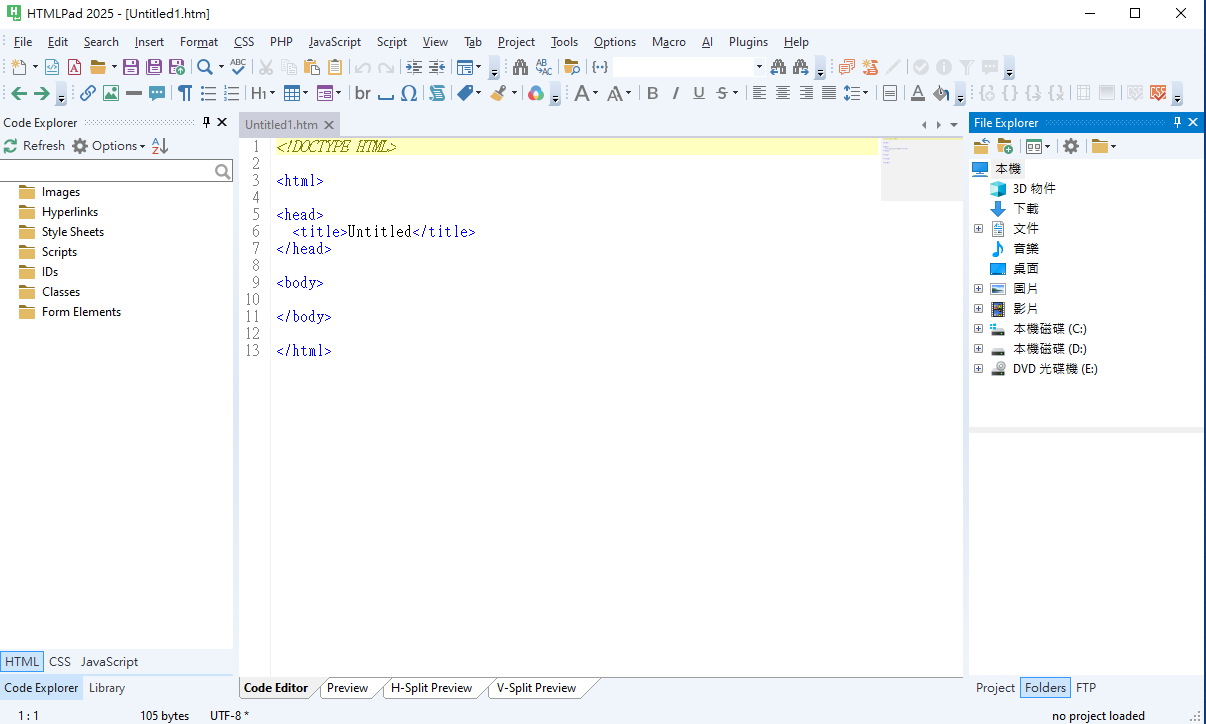Toggle bold formatting B button
Screen dimensions: 1206x724
pos(652,93)
